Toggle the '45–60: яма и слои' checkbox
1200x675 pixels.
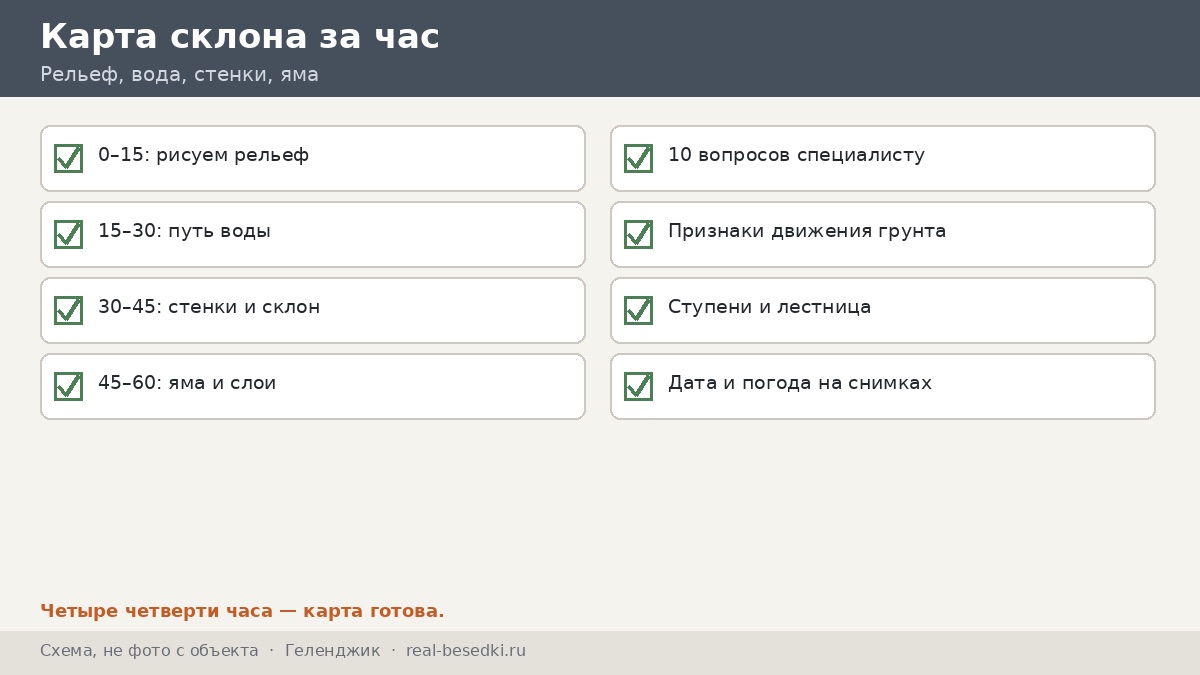68,386
